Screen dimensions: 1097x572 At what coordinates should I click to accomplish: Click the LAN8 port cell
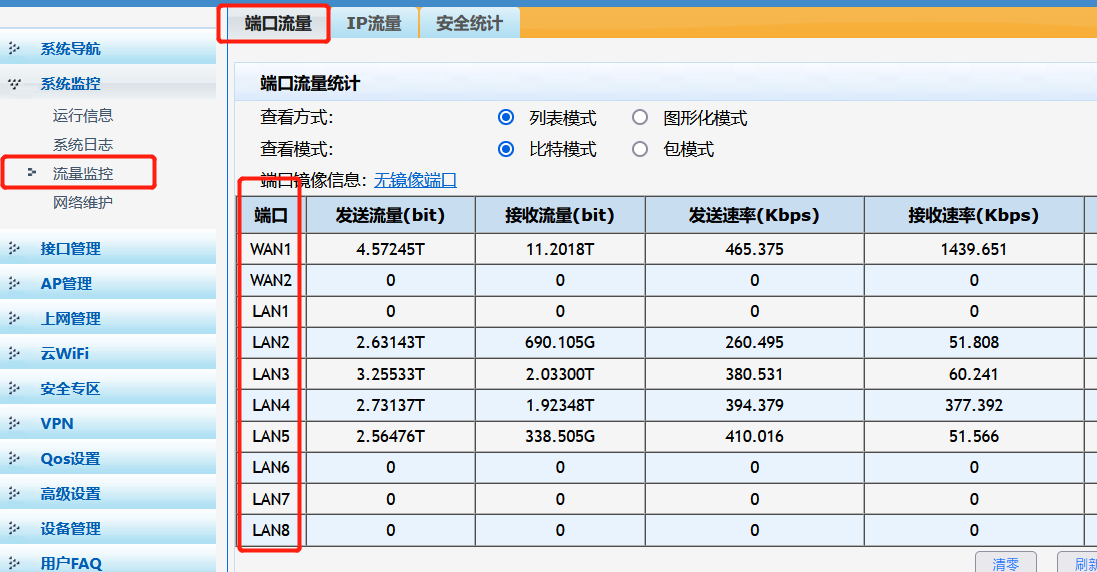pos(271,530)
